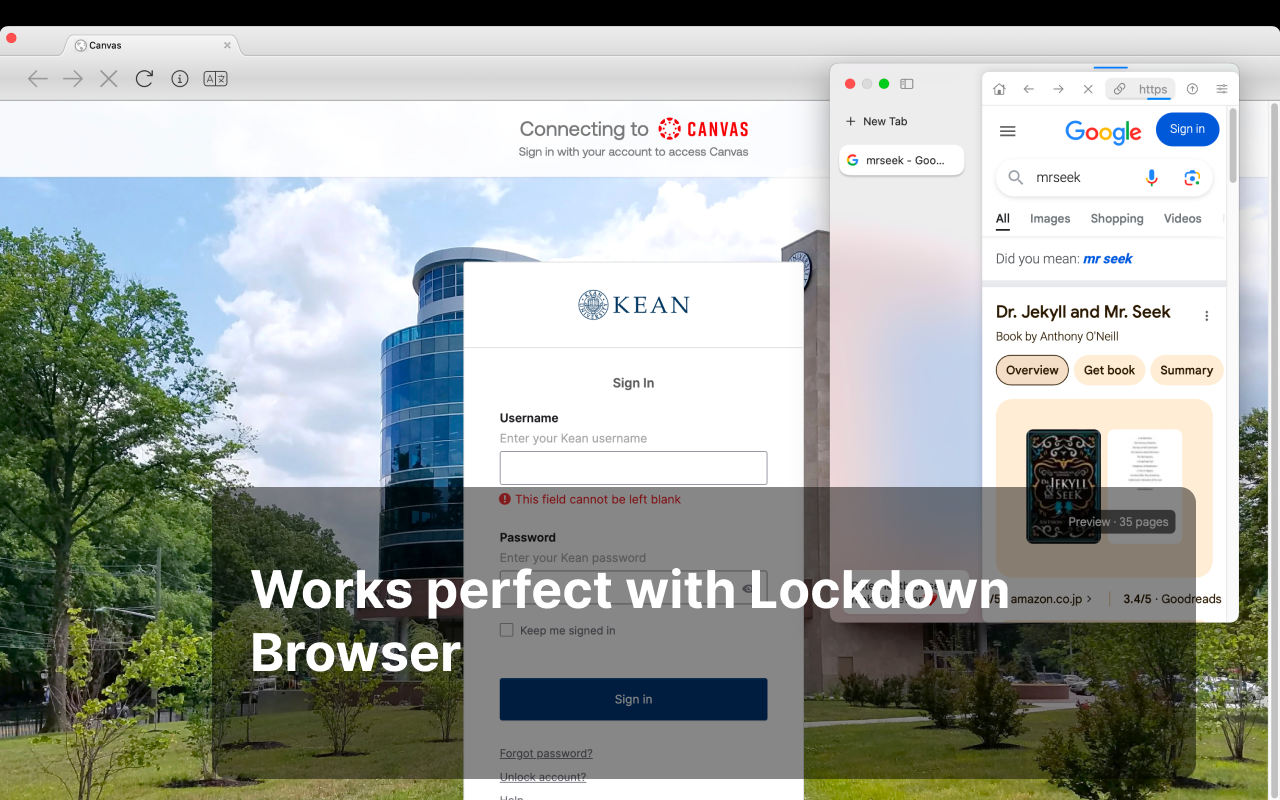1280x800 pixels.
Task: Click the small browser vertical scrollbar
Action: pyautogui.click(x=1233, y=145)
